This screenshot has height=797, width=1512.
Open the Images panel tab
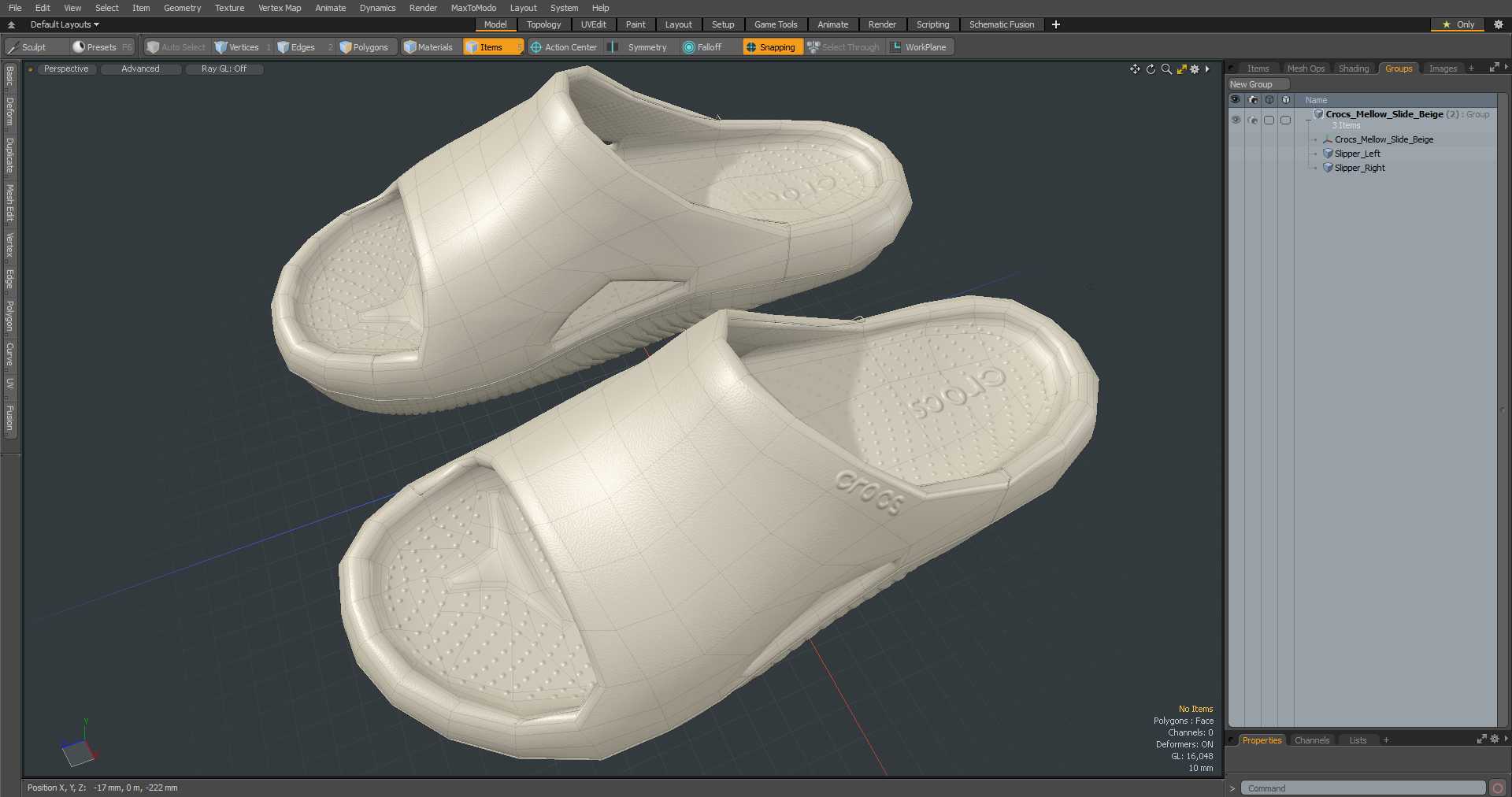(x=1443, y=69)
